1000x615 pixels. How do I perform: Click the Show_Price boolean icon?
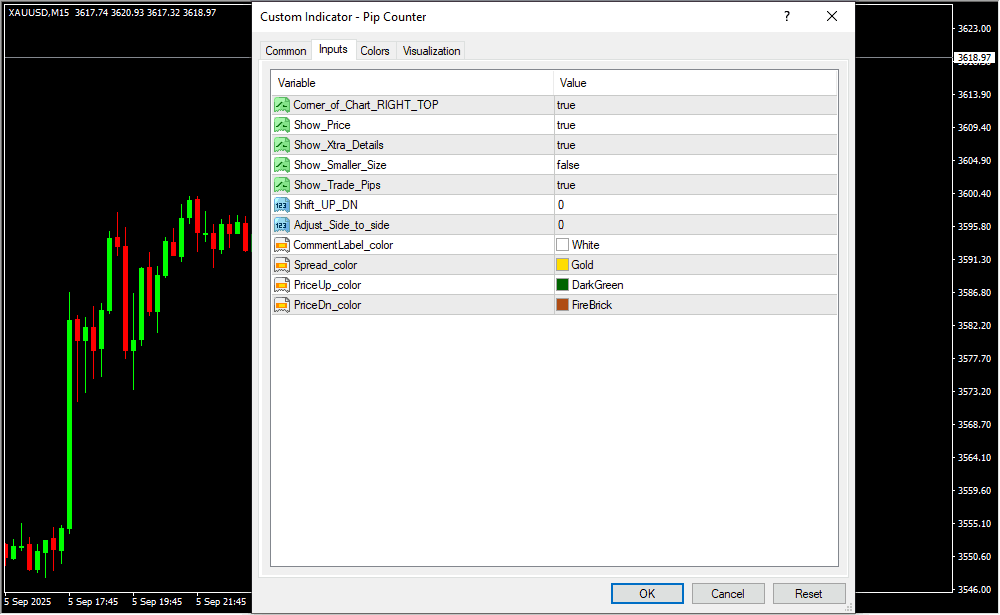[x=281, y=125]
